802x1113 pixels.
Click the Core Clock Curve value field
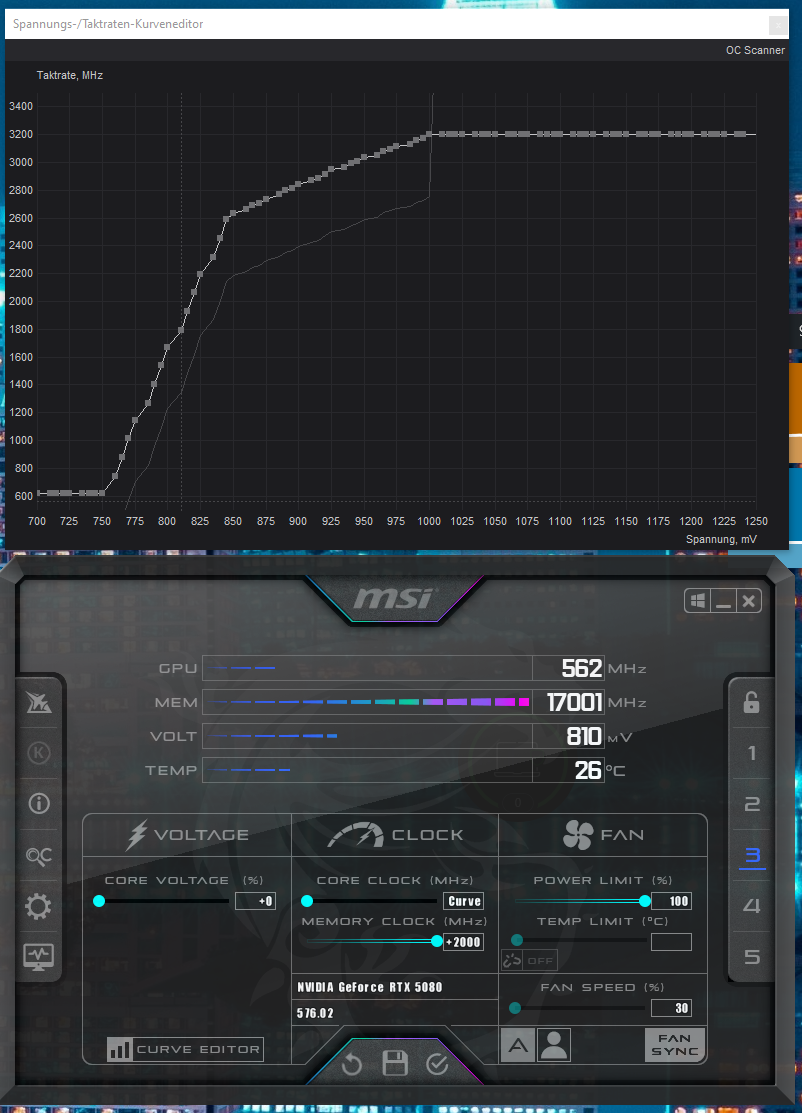click(463, 901)
